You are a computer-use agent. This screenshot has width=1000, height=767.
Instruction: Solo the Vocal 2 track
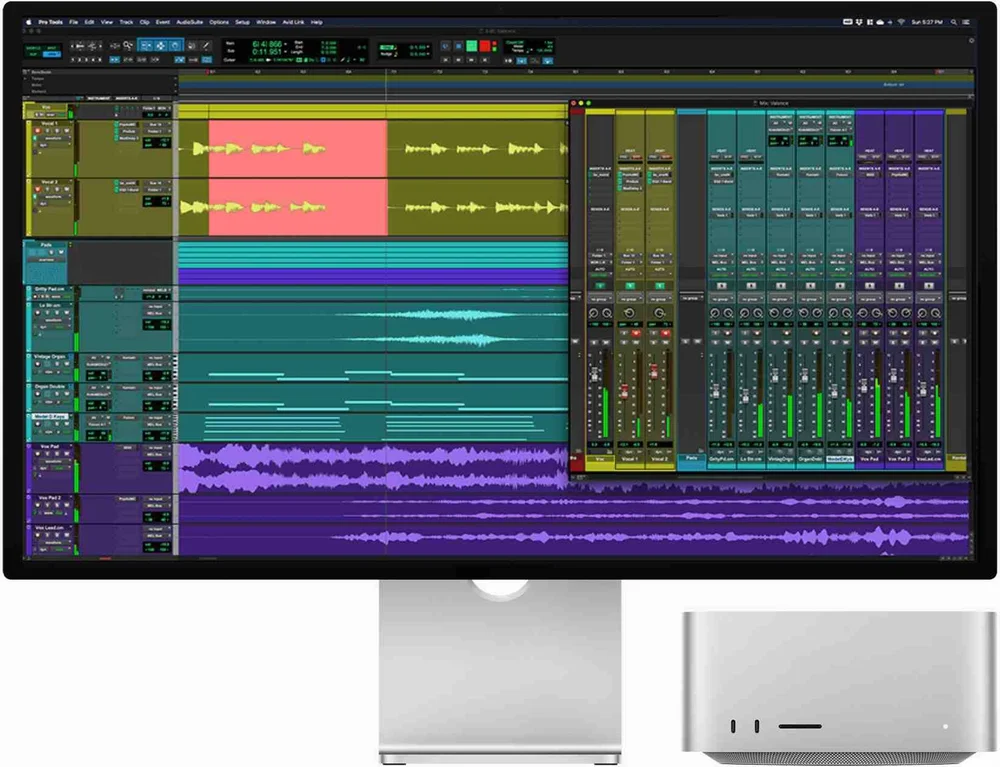point(47,189)
